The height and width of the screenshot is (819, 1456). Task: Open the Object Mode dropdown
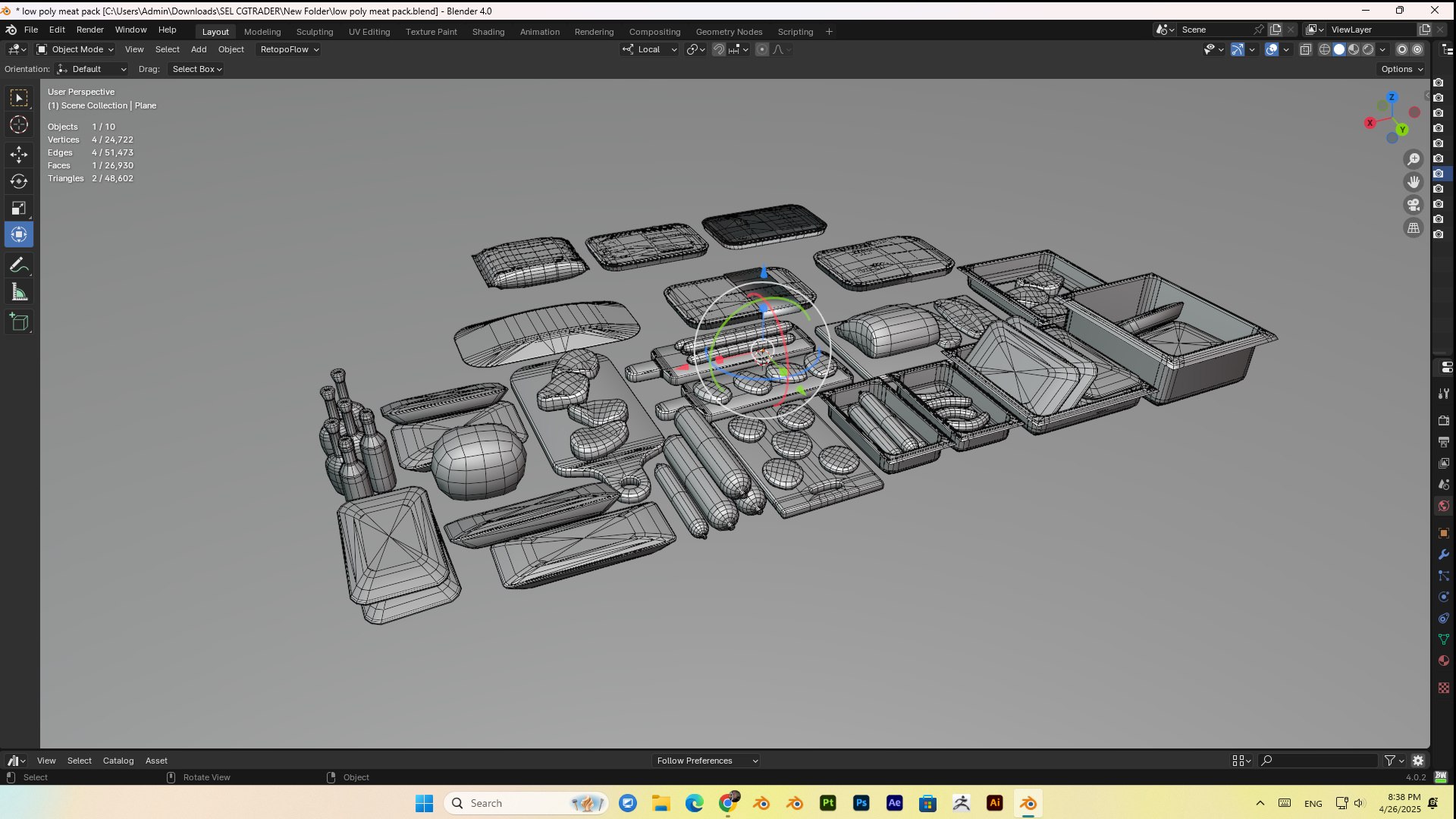click(x=75, y=49)
